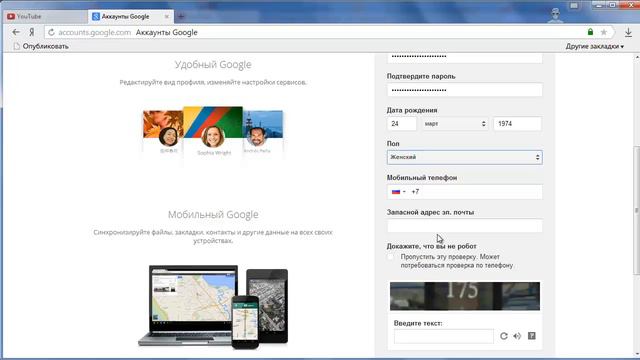
Task: Click the Докажите, что вы не робот text
Action: (x=431, y=246)
